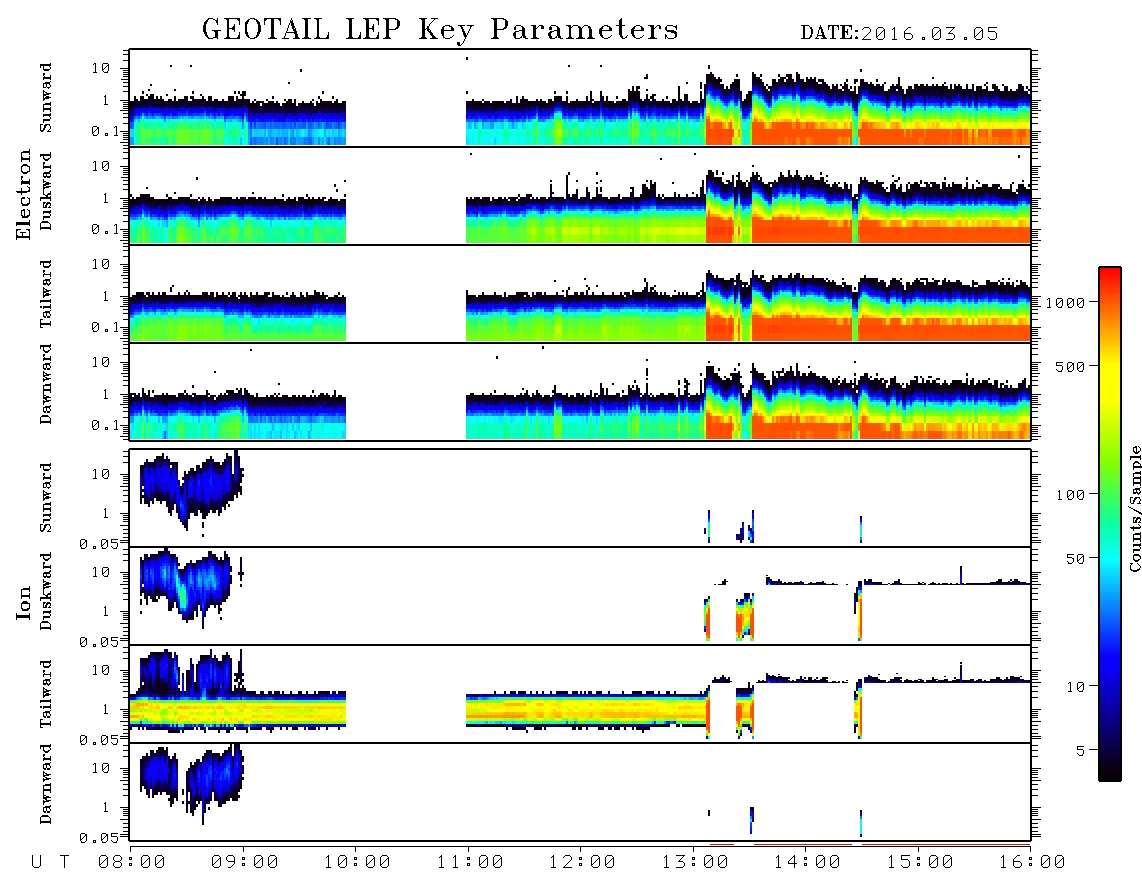The height and width of the screenshot is (880, 1142).
Task: Click the "0.05" tick of Ion Dawnward axis
Action: (x=98, y=838)
